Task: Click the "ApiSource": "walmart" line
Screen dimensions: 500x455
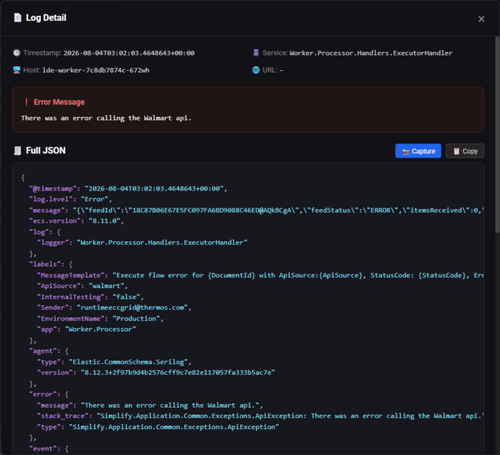Action: coord(82,286)
